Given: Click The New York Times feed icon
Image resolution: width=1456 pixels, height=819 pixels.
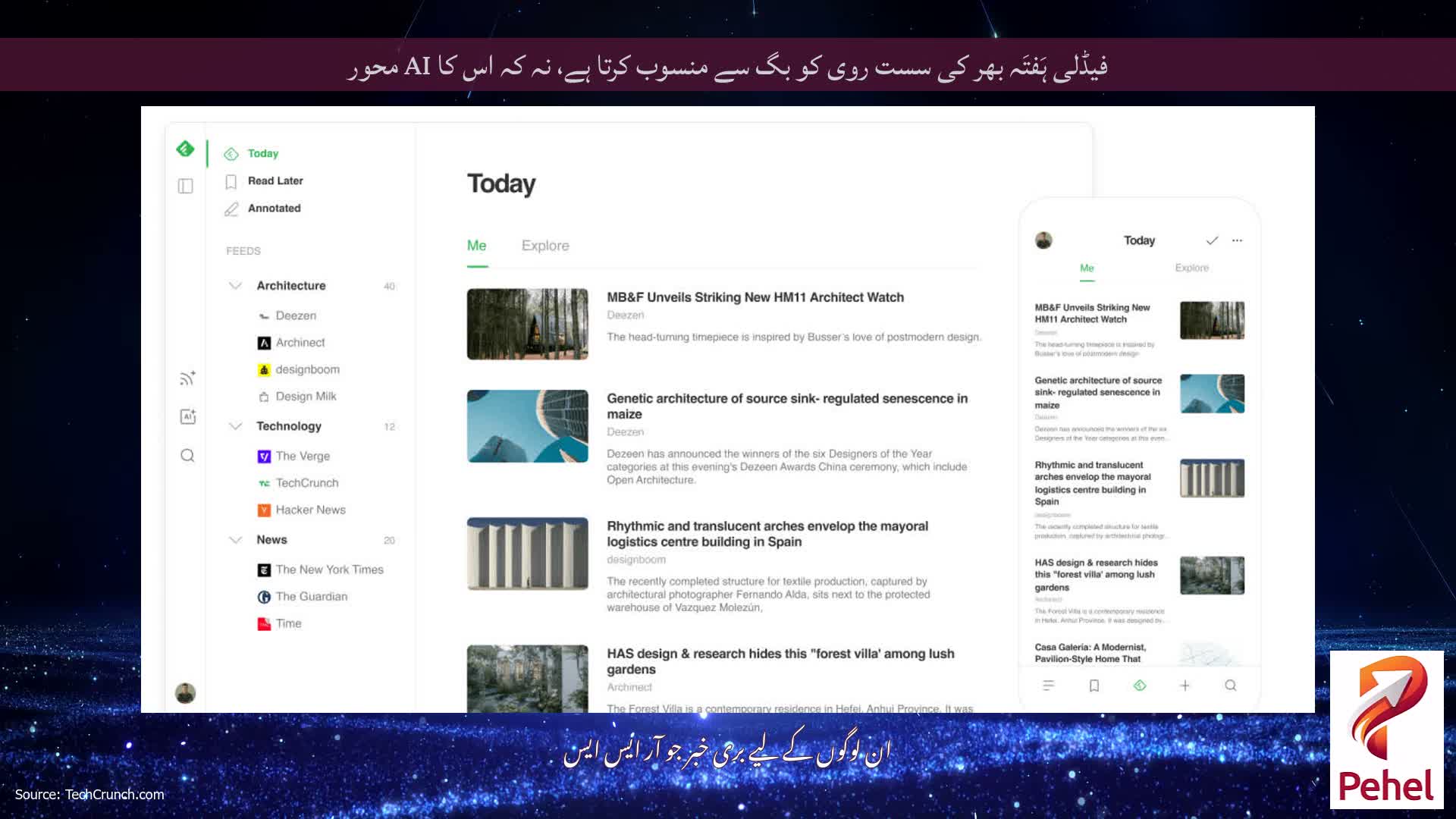Looking at the screenshot, I should point(264,570).
